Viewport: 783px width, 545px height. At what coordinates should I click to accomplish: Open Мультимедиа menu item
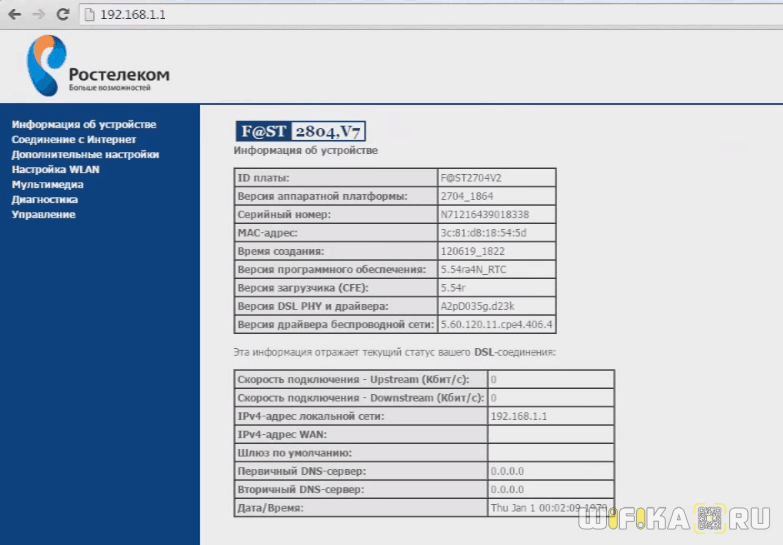point(47,184)
